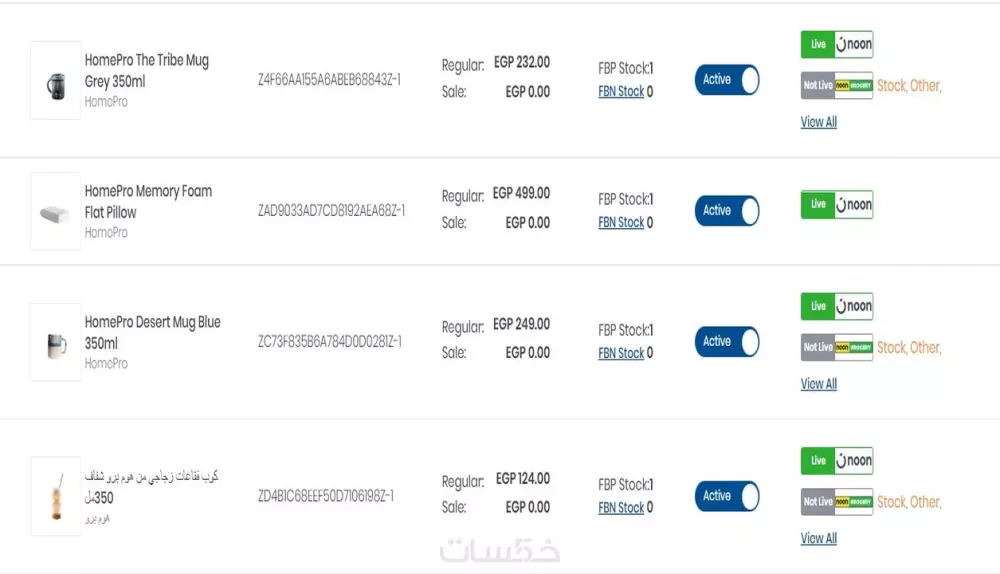Screen dimensions: 1000x574
Task: Click the Stock, Other status text for Desert Mug
Action: point(909,348)
